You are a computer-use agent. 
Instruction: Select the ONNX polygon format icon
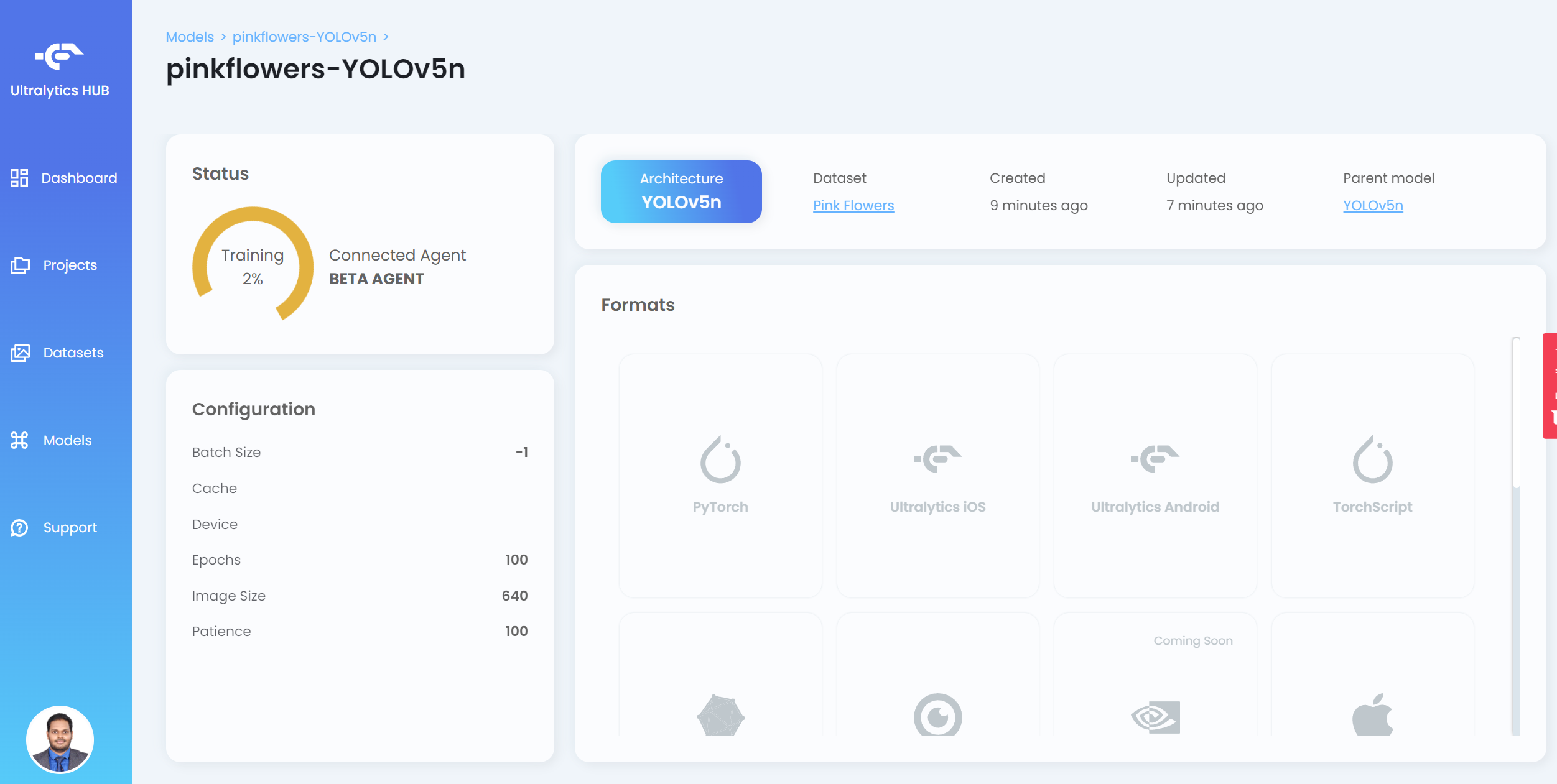click(720, 715)
